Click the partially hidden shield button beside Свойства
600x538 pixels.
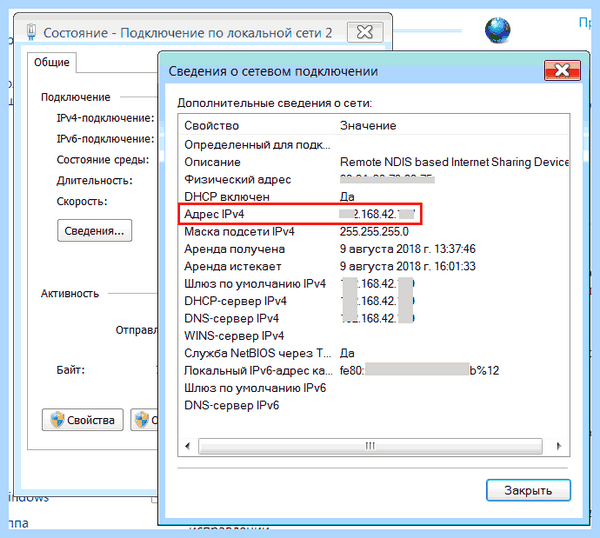click(144, 420)
